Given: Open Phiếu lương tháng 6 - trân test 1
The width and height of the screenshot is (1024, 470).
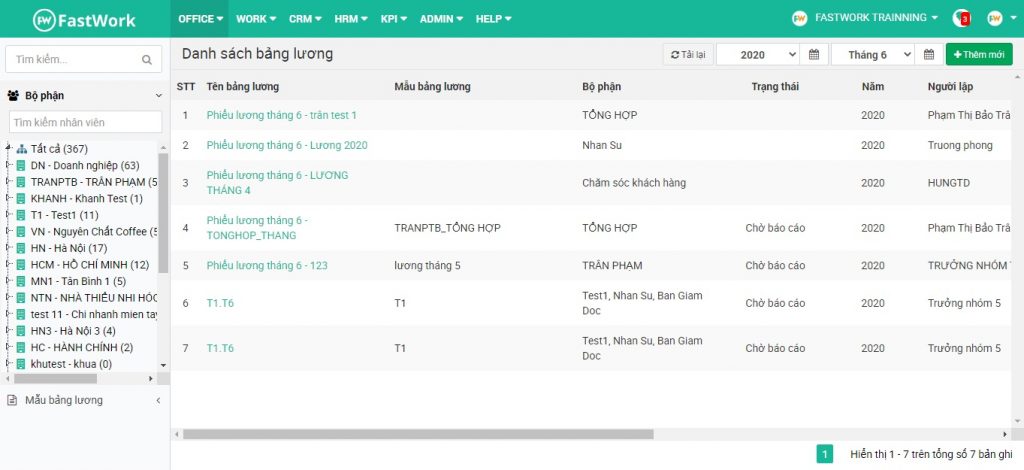Looking at the screenshot, I should click(281, 115).
